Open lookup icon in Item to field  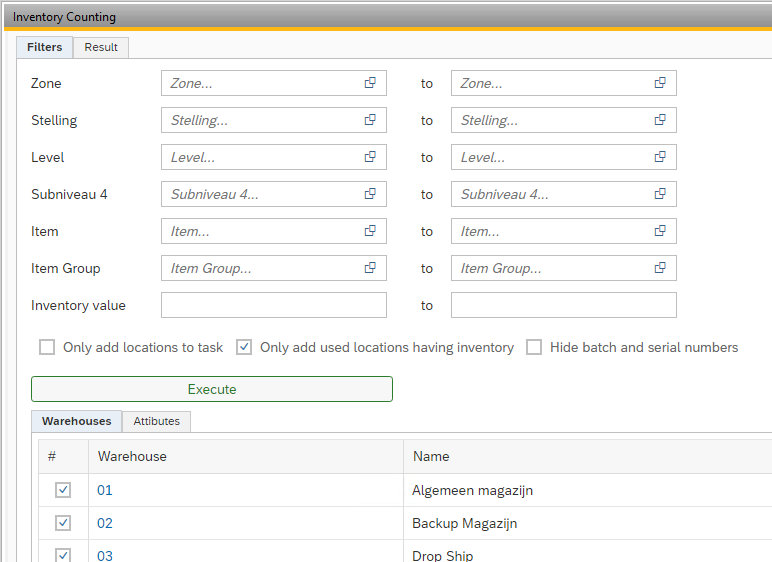tap(660, 231)
